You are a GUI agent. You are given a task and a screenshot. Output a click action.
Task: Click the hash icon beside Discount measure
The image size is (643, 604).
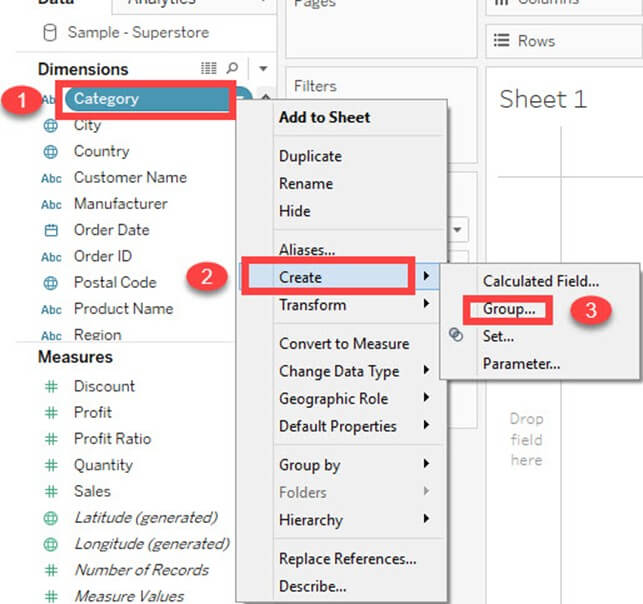point(50,387)
